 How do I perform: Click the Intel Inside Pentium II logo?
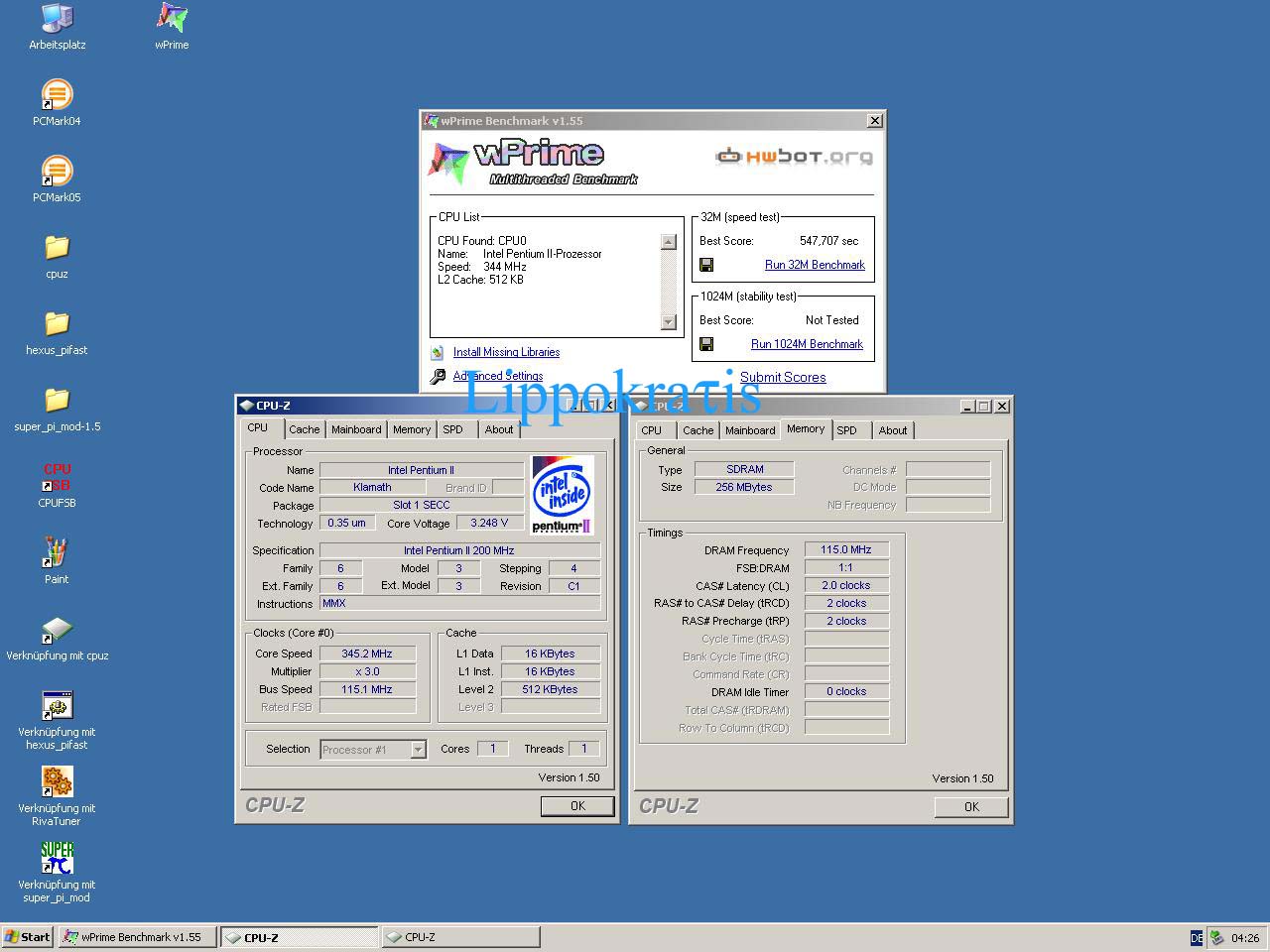(x=563, y=495)
